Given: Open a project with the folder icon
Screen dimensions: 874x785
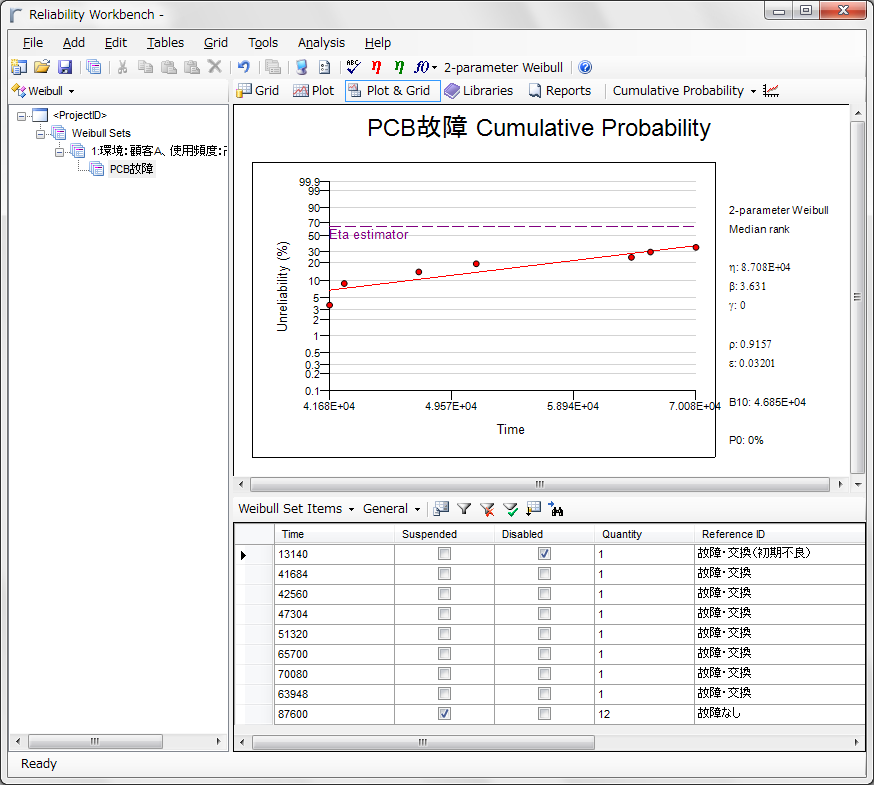Looking at the screenshot, I should click(42, 67).
